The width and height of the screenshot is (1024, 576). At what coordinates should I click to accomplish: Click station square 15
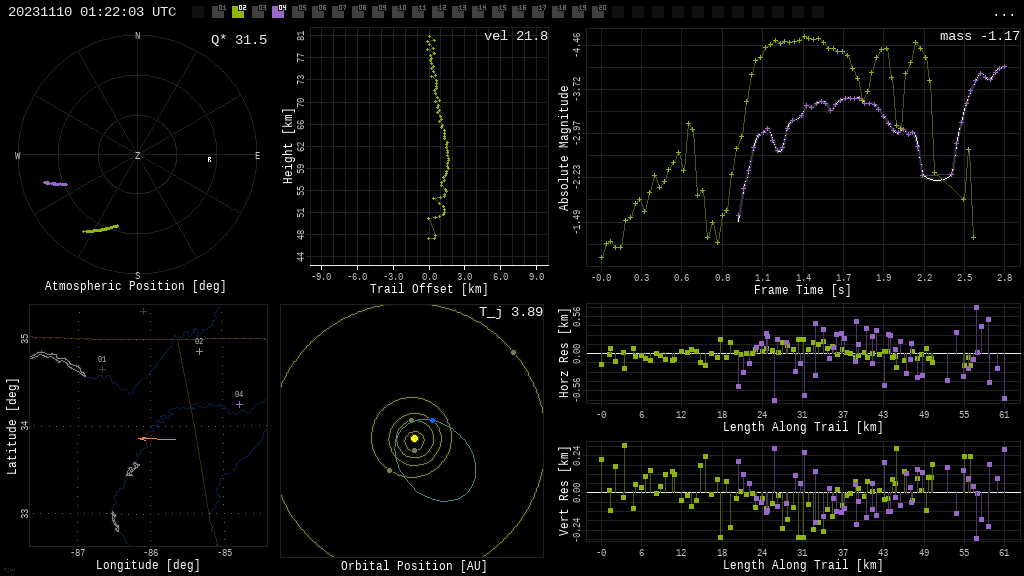coord(497,12)
